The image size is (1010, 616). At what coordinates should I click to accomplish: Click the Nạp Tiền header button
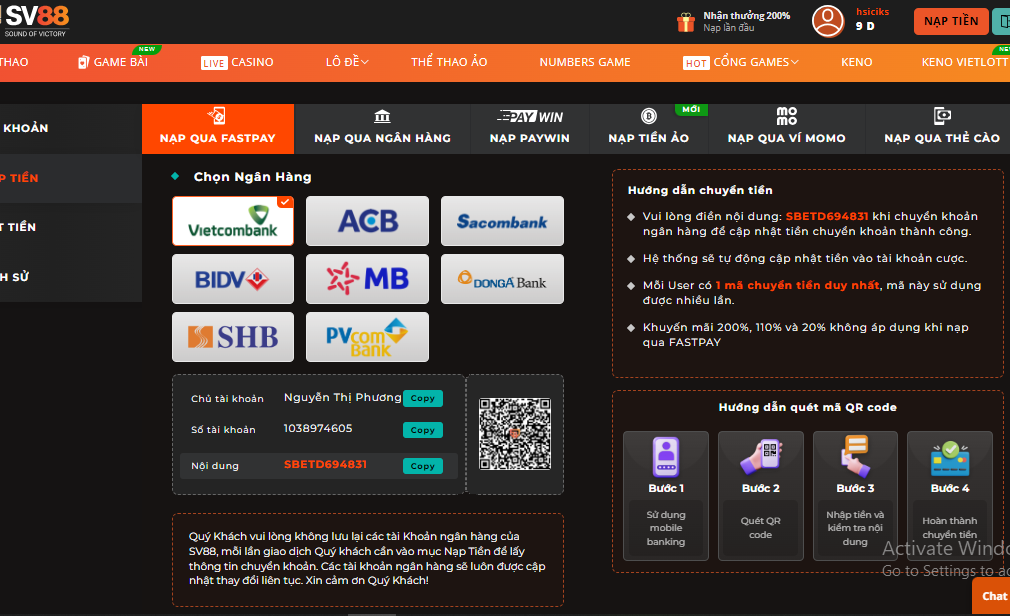[951, 21]
